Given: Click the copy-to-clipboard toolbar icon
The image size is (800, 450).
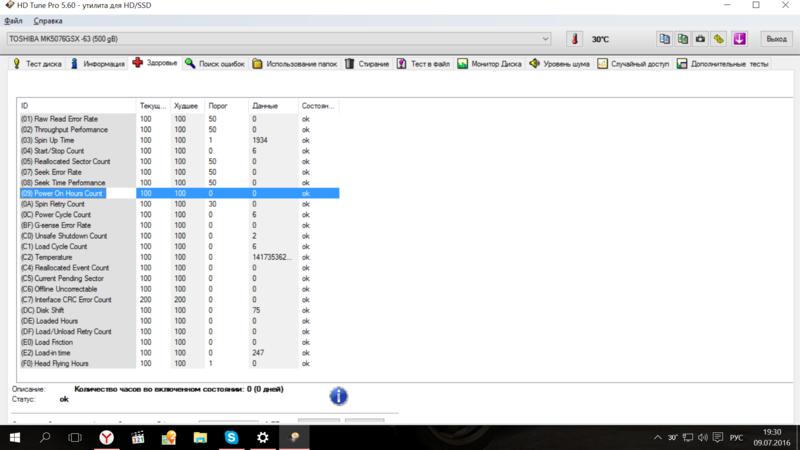Looking at the screenshot, I should (x=664, y=39).
